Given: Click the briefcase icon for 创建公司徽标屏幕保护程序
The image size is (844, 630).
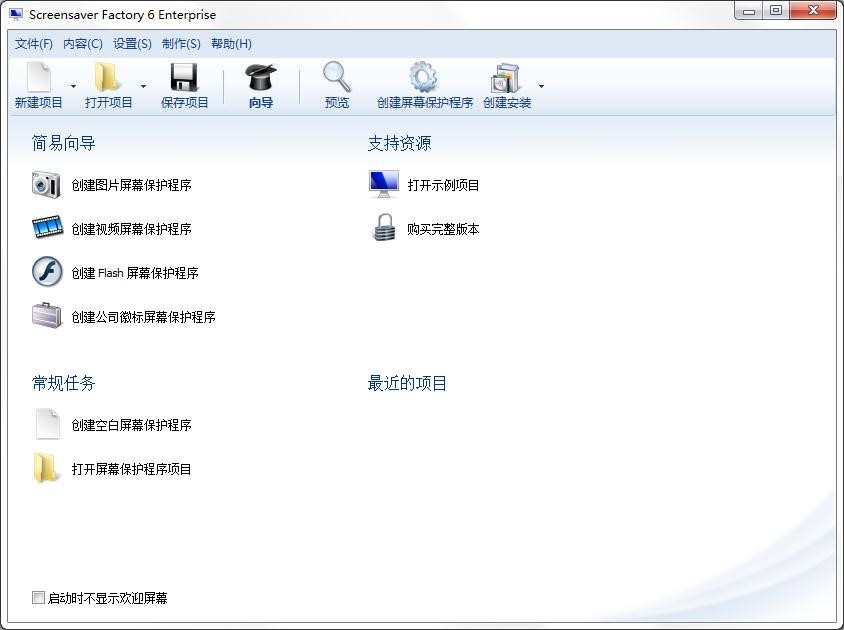Looking at the screenshot, I should click(x=46, y=316).
